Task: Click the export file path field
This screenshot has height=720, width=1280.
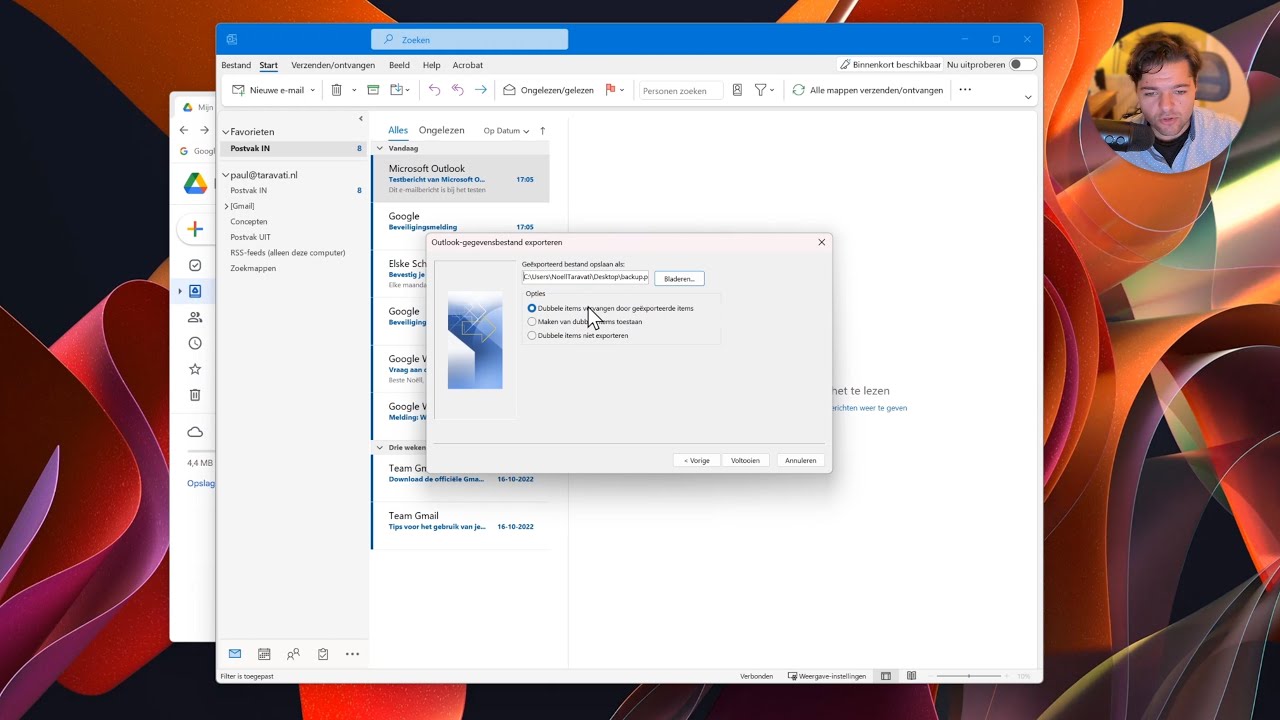Action: pos(585,277)
